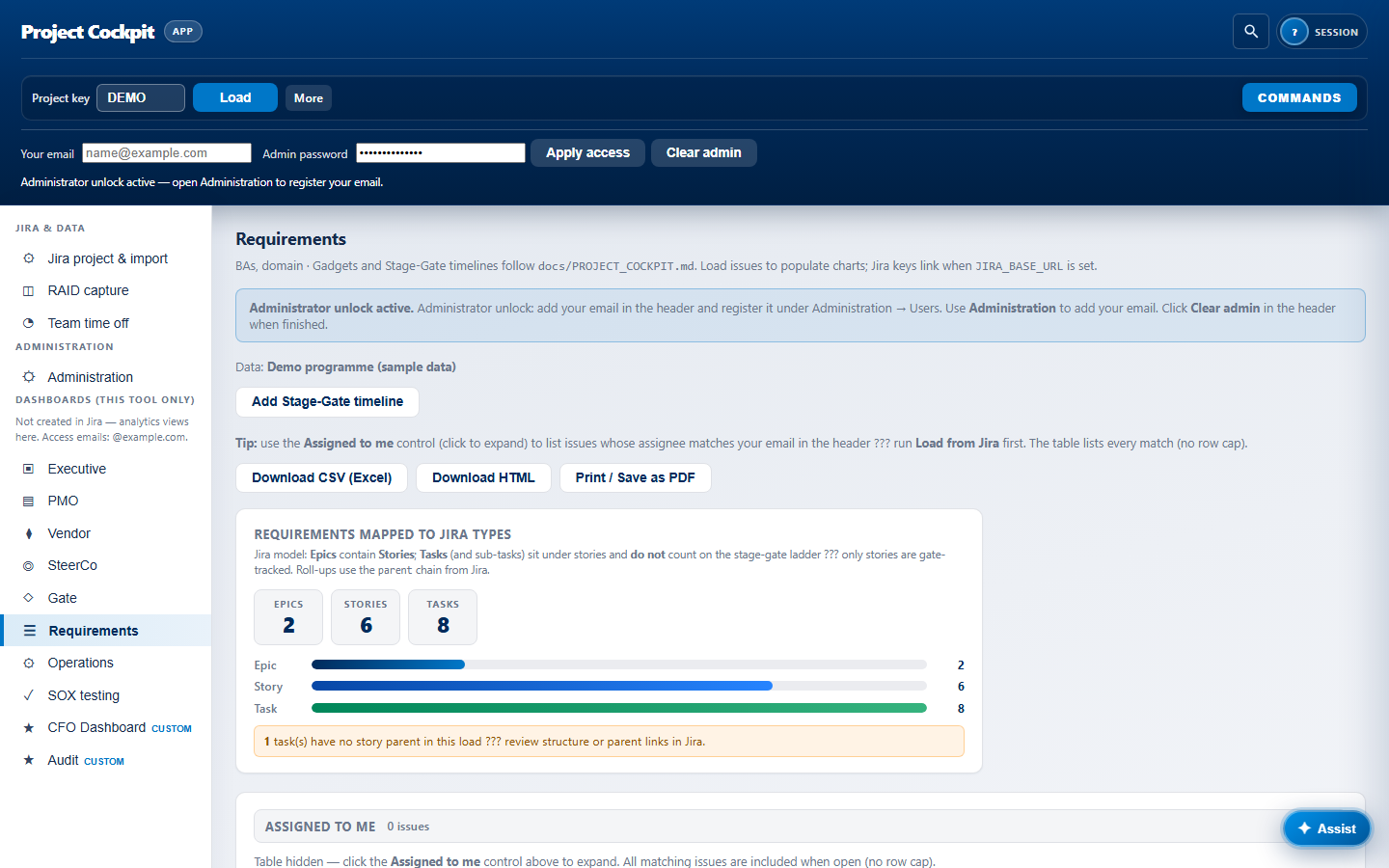Click the SOX testing checkmark icon
This screenshot has width=1389, height=868.
coord(29,695)
